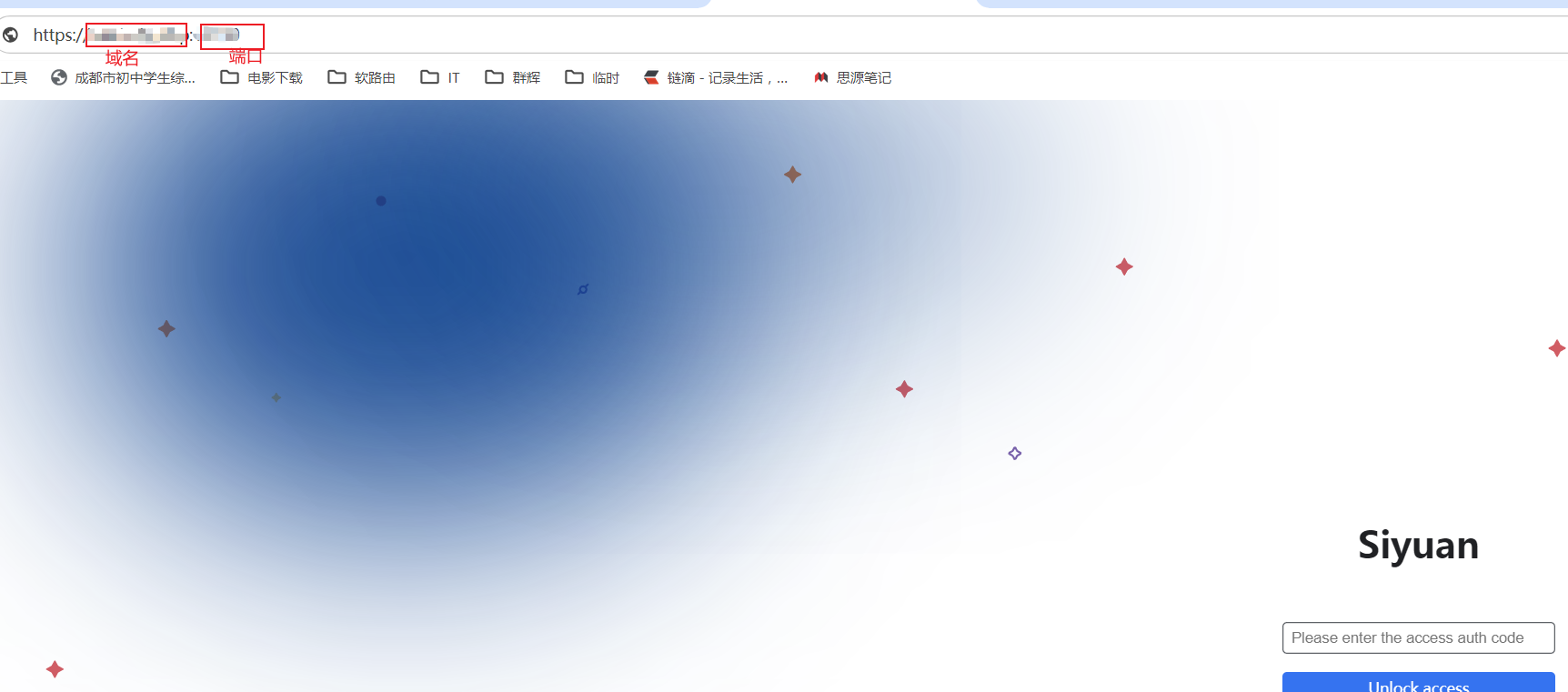Focus the access auth code field
Viewport: 1568px width, 692px height.
(1418, 637)
